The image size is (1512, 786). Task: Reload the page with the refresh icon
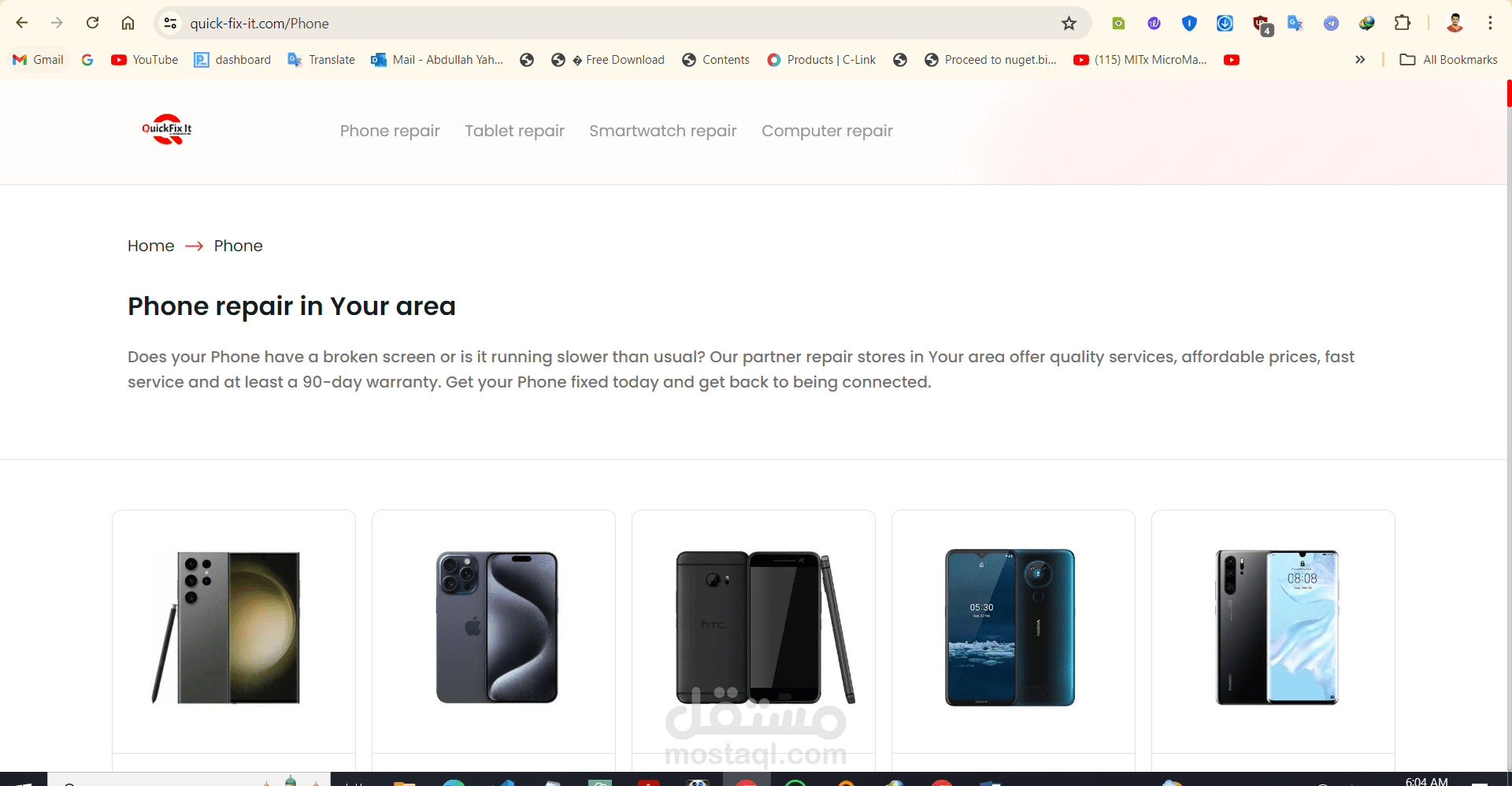(93, 23)
